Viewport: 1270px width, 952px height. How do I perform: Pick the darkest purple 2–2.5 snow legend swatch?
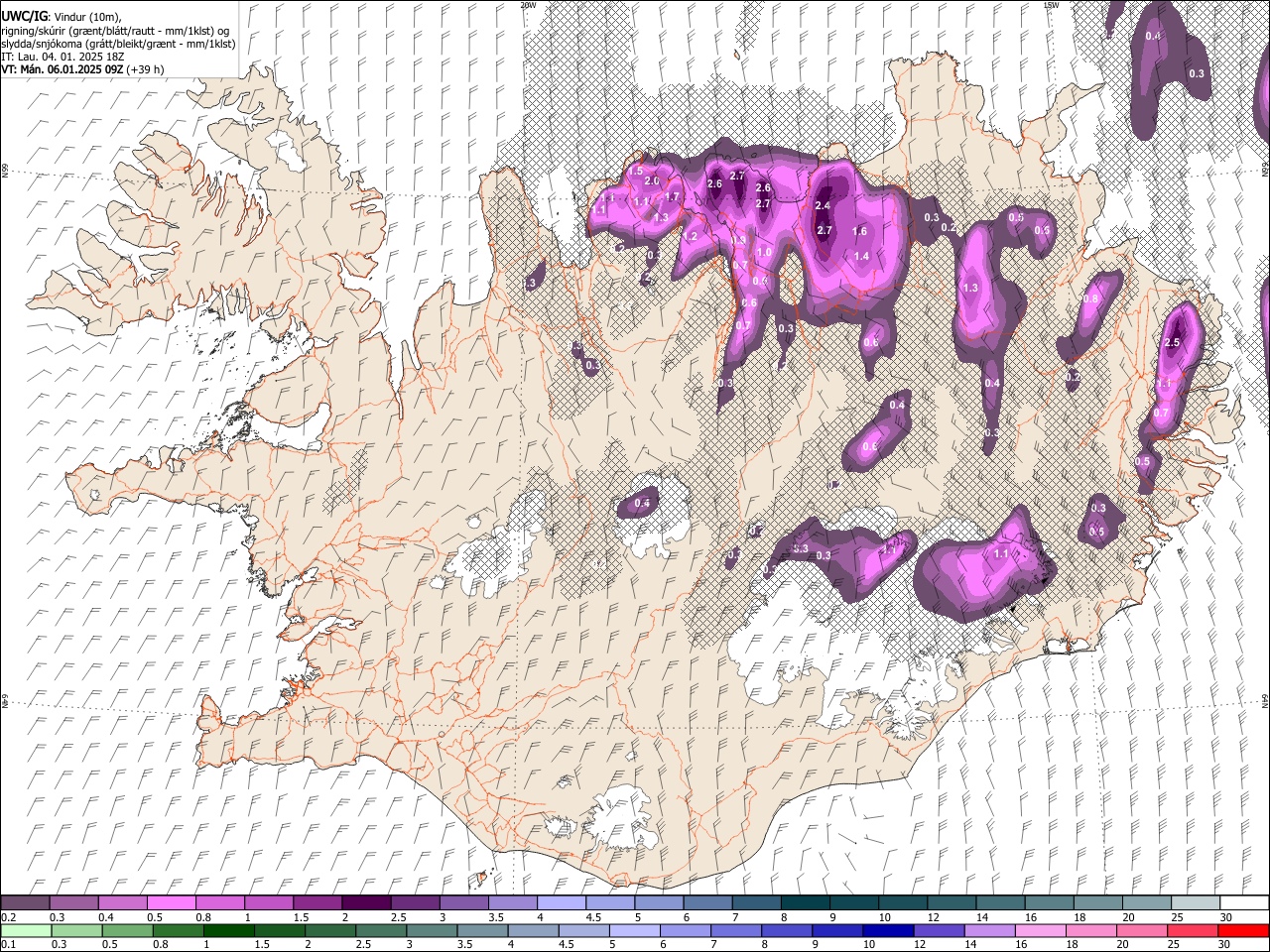point(366,903)
